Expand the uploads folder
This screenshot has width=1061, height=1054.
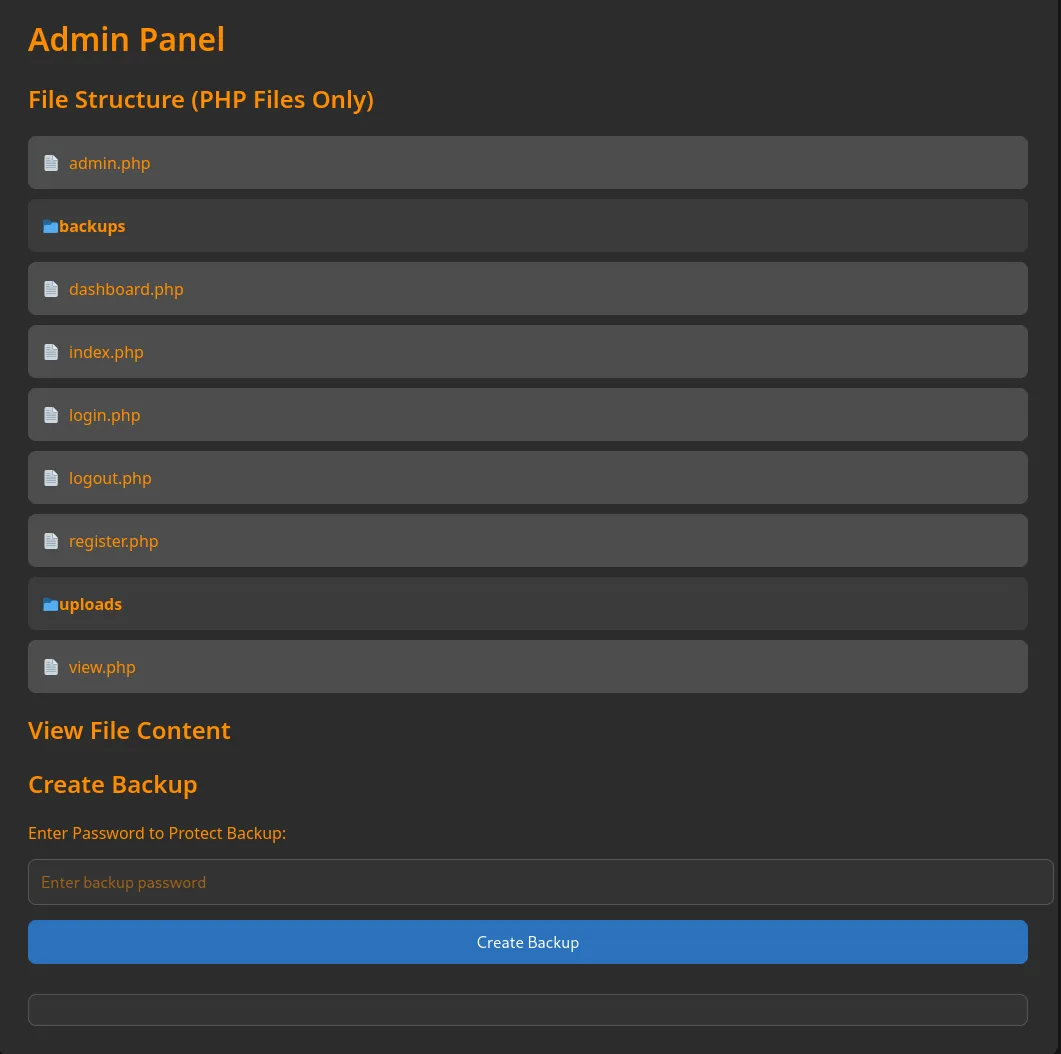tap(91, 604)
